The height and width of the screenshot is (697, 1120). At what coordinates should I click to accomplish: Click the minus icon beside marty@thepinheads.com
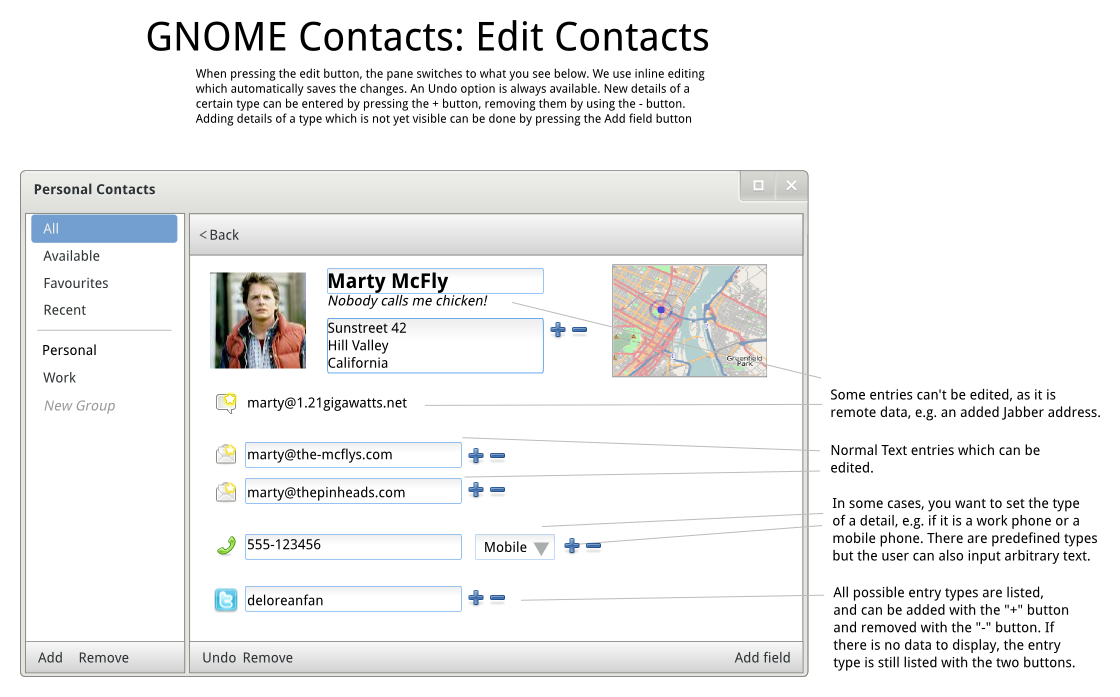tap(498, 490)
